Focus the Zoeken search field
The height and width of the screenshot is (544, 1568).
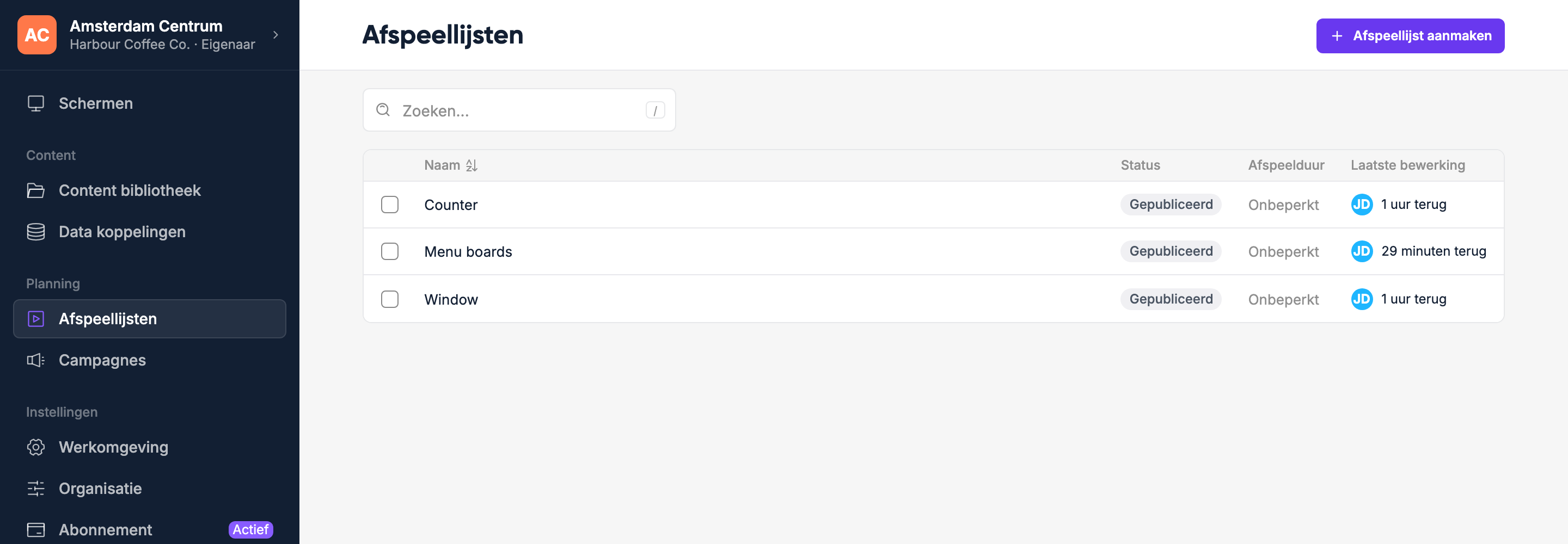[519, 110]
